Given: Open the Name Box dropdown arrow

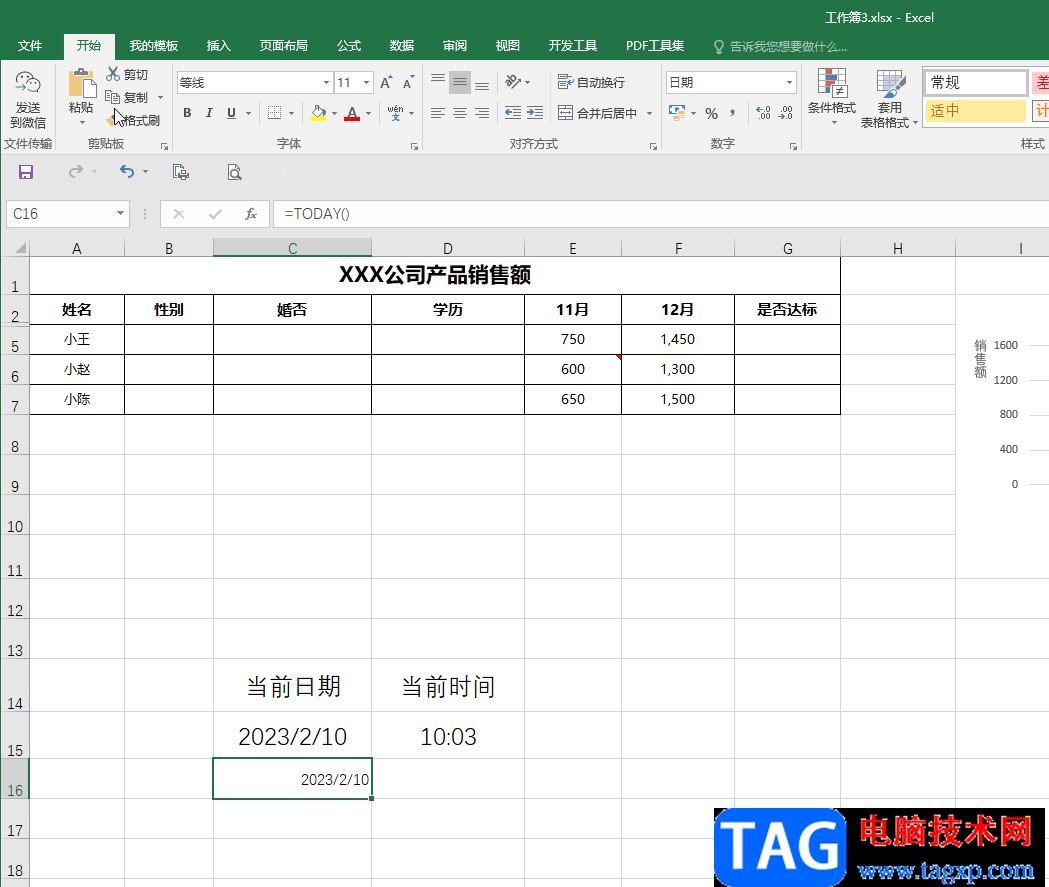Looking at the screenshot, I should pyautogui.click(x=120, y=214).
